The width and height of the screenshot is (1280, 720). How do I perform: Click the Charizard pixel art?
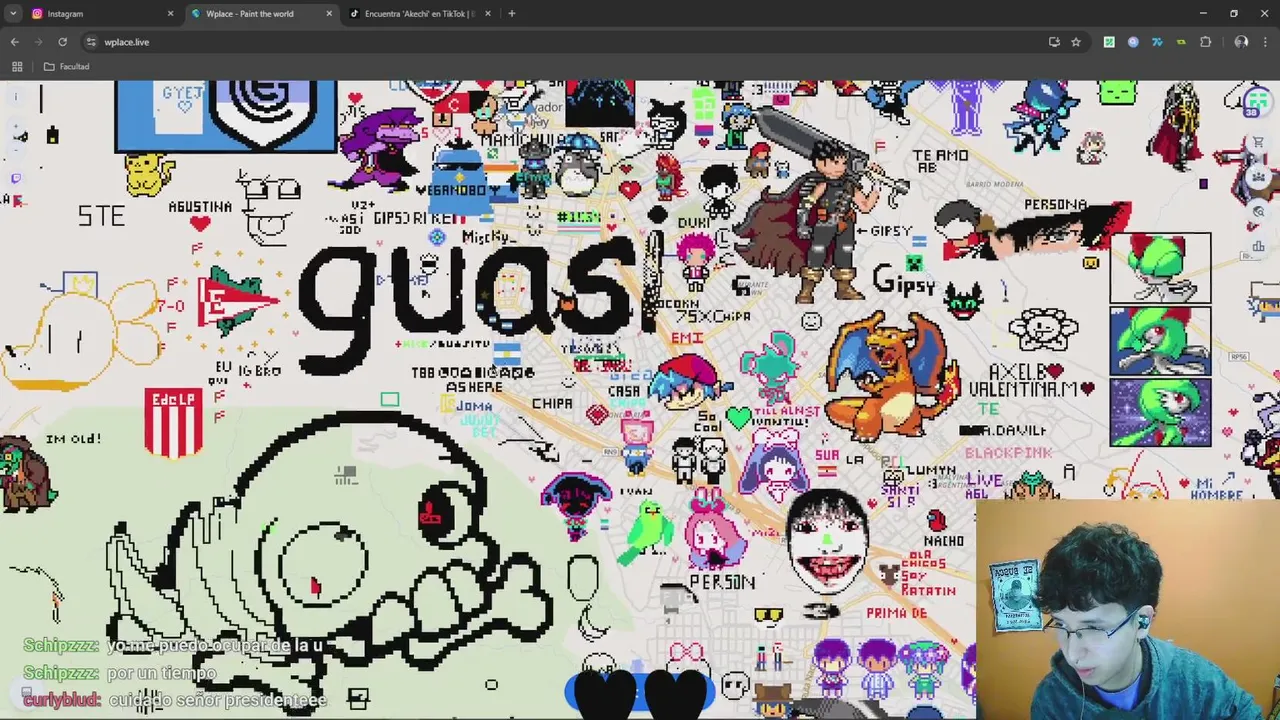coord(890,375)
